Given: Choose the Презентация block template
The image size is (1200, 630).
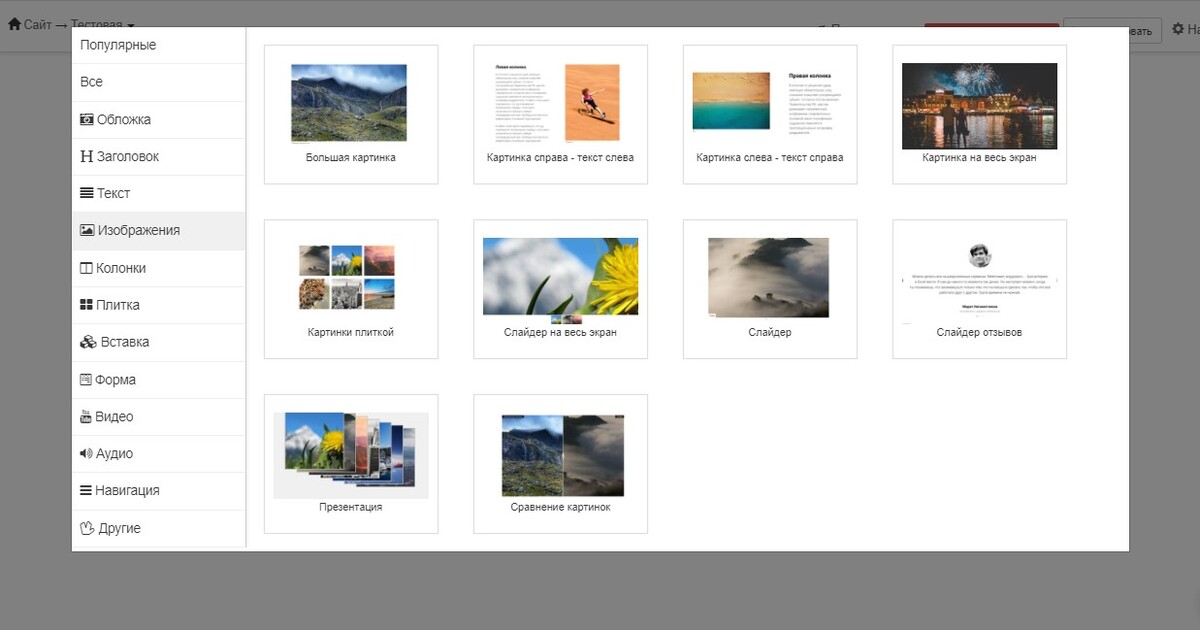Looking at the screenshot, I should click(x=350, y=463).
